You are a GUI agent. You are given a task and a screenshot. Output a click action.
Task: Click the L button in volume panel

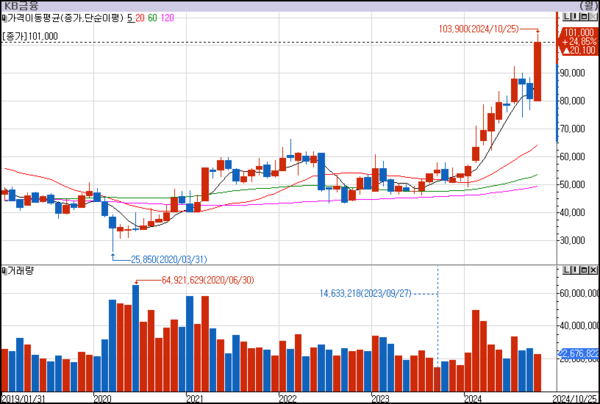(x=565, y=271)
